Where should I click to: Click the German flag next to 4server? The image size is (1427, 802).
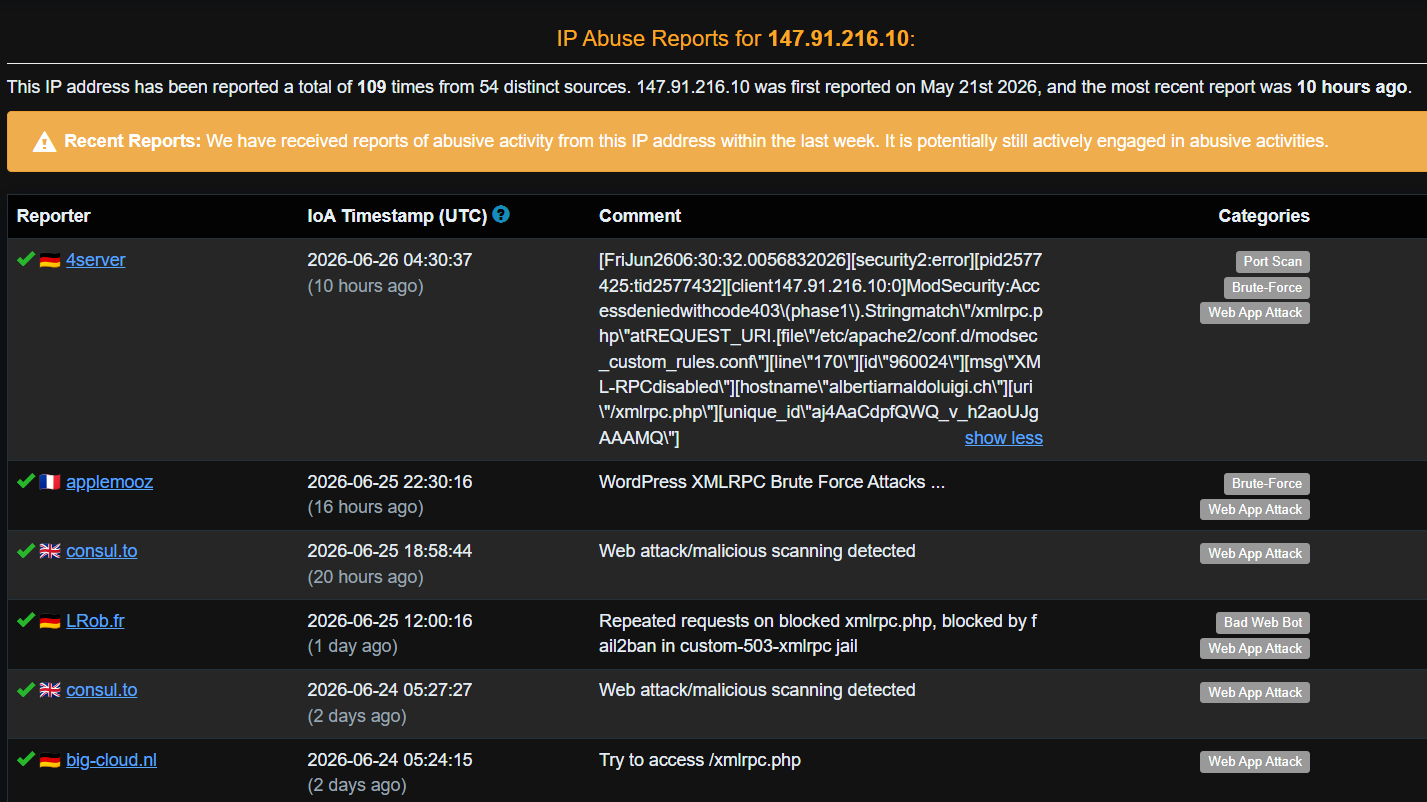click(x=50, y=261)
